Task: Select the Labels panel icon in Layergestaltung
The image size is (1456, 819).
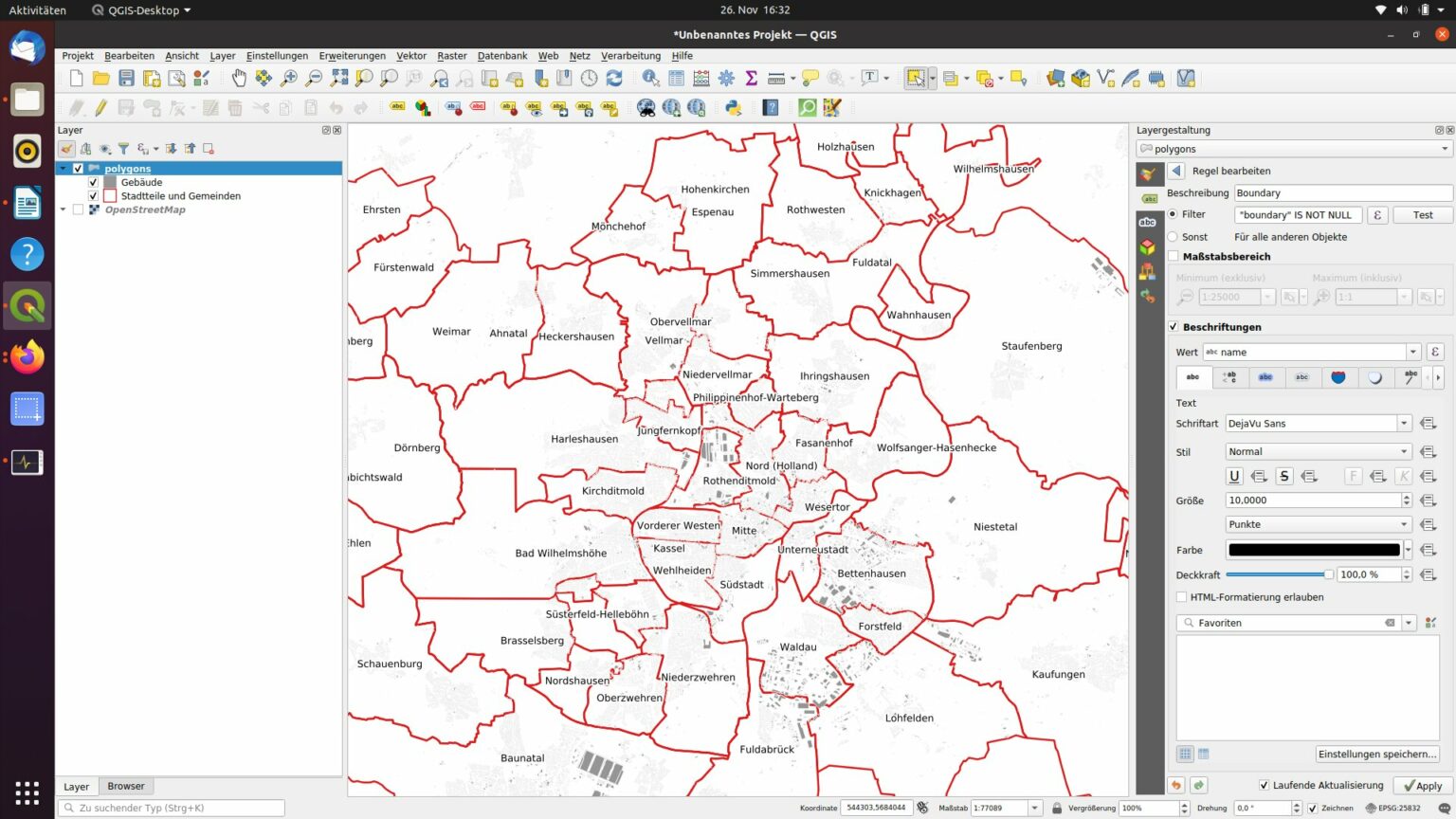Action: point(1149,196)
